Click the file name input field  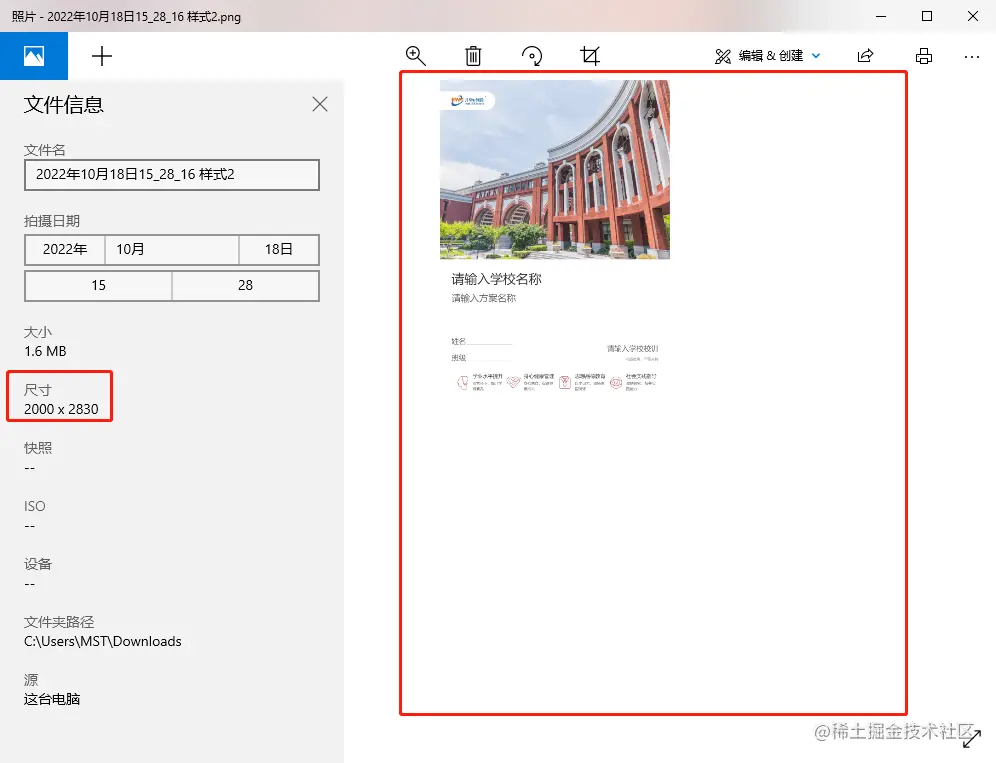(172, 175)
